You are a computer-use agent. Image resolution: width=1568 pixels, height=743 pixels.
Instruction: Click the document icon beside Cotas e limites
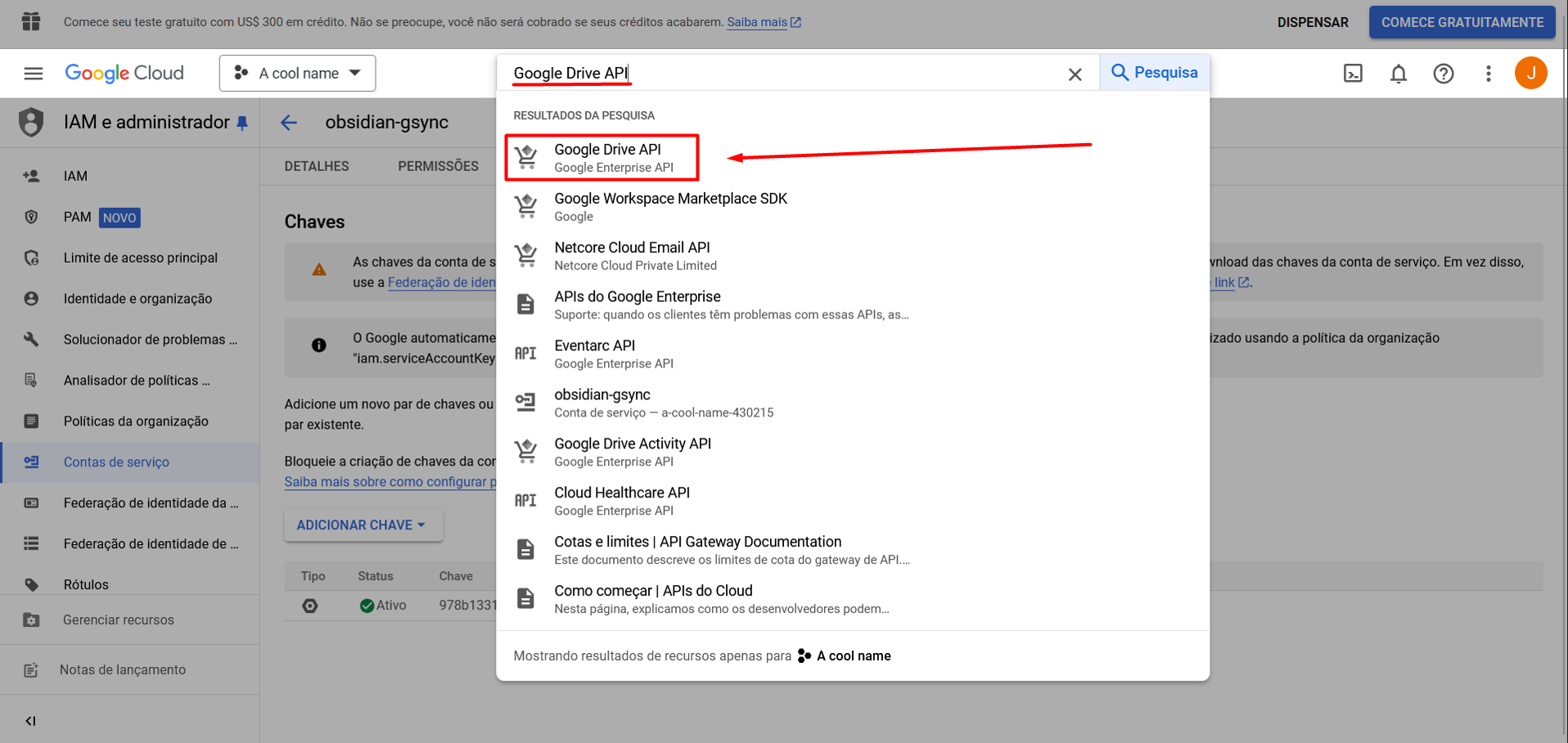coord(525,549)
